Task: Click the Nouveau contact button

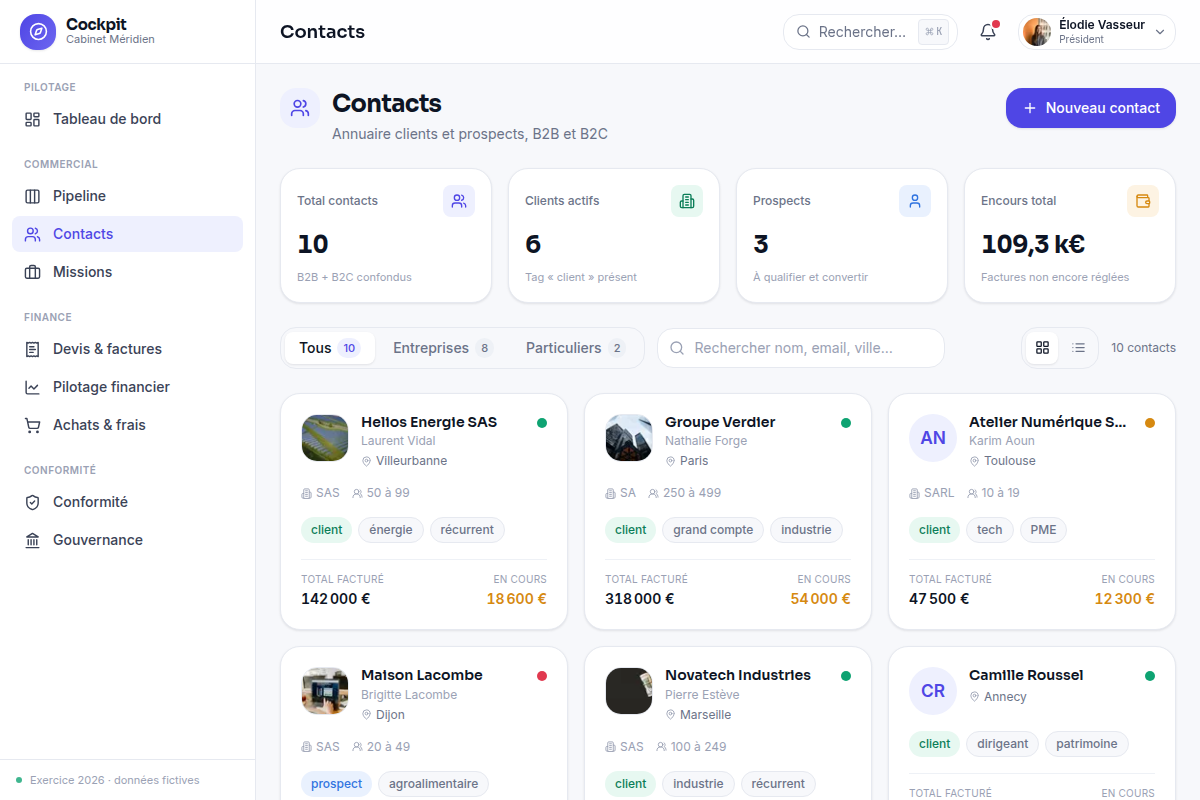Action: [1091, 108]
